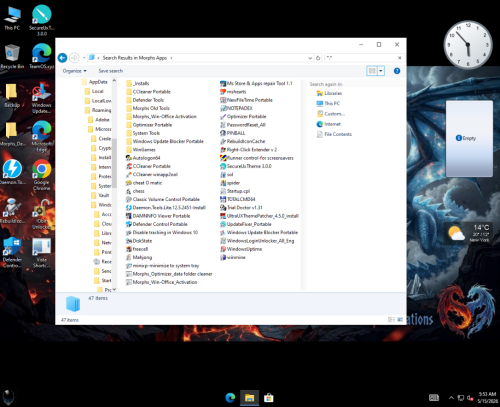Image resolution: width=500 pixels, height=407 pixels.
Task: Select the Defender Tools folder
Action: pyautogui.click(x=145, y=100)
